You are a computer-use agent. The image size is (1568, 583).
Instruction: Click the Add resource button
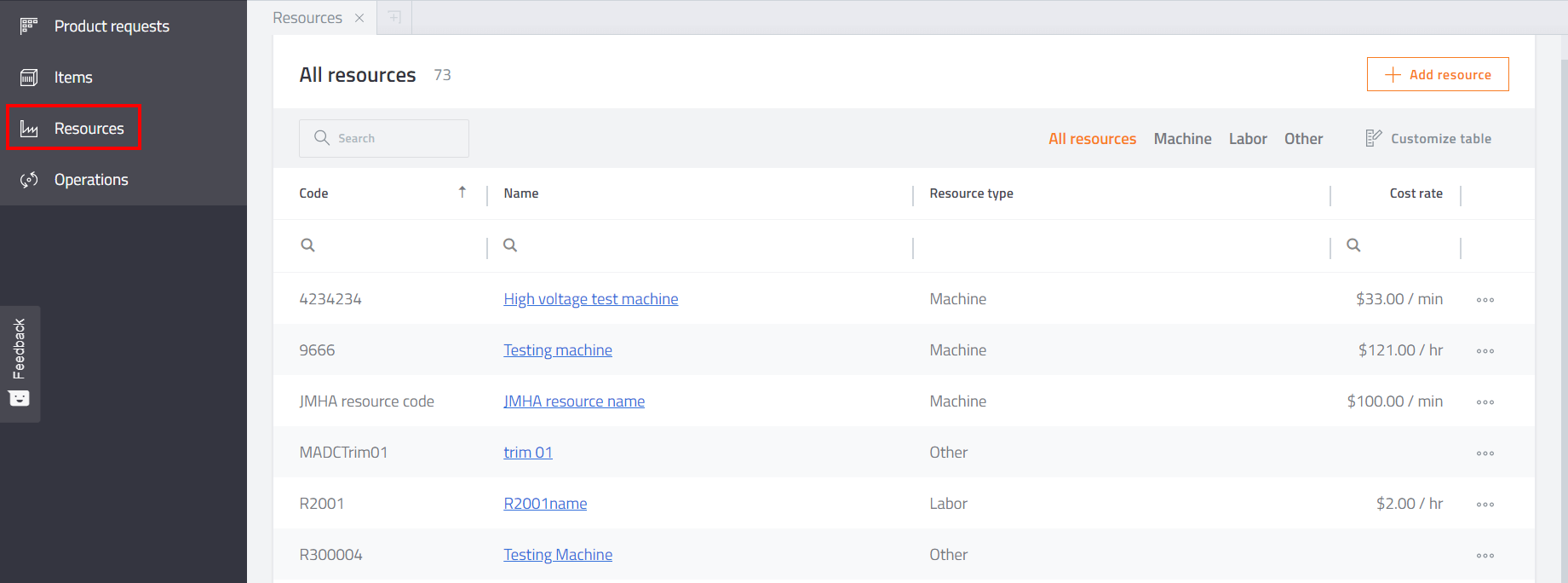(1438, 74)
